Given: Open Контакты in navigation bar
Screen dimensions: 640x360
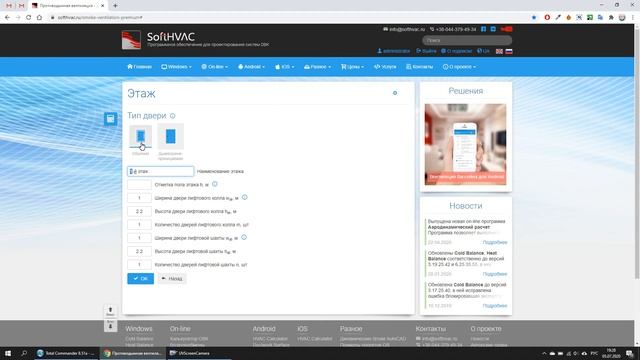Looking at the screenshot, I should (x=420, y=67).
